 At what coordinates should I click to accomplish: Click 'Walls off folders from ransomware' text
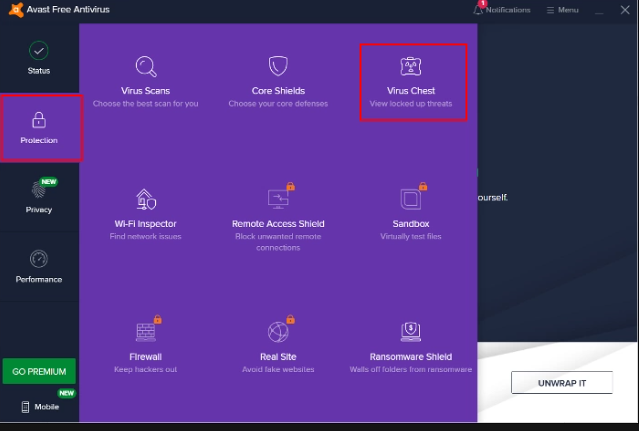[x=411, y=369]
